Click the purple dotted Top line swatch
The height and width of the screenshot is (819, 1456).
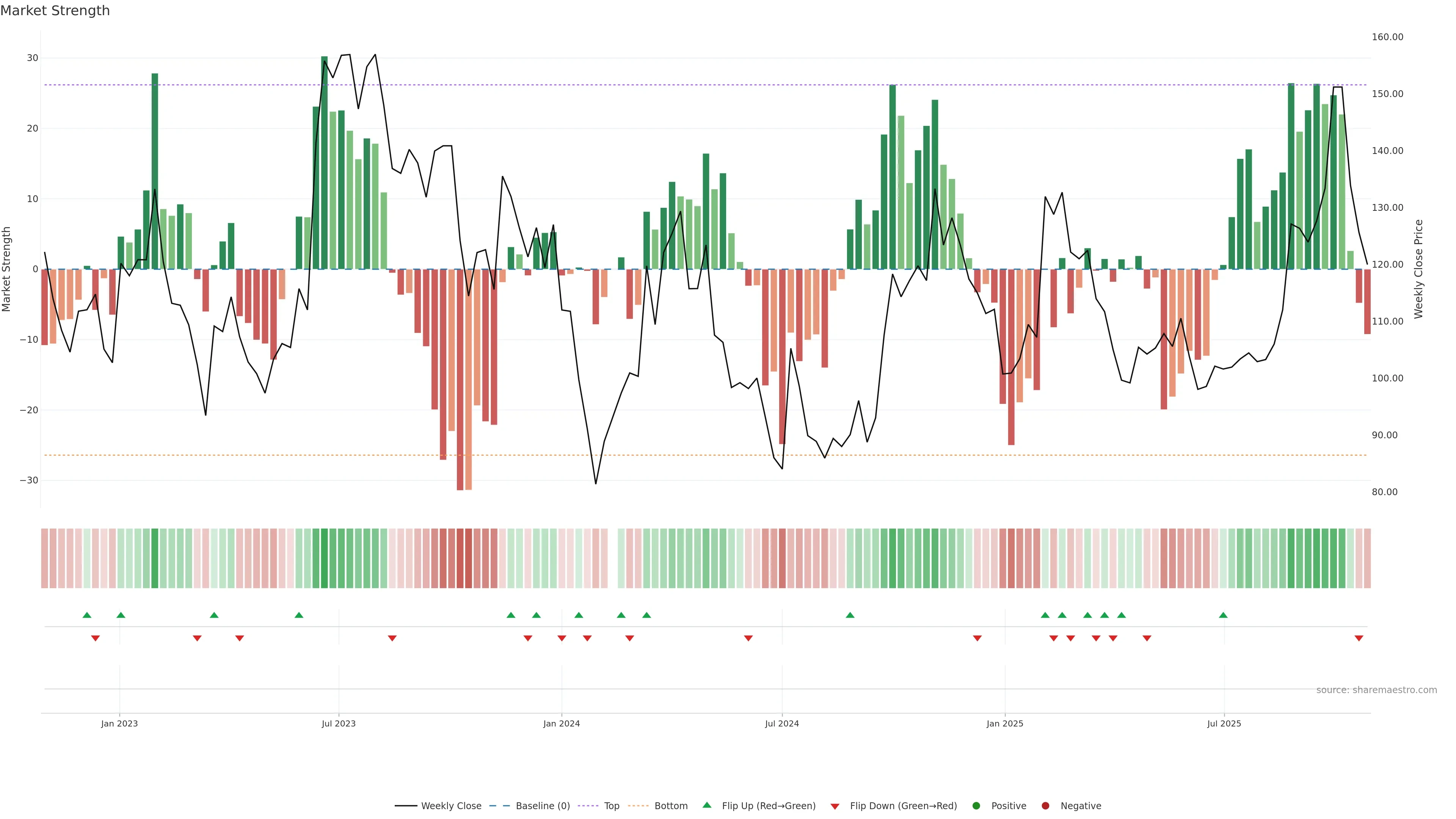point(589,806)
